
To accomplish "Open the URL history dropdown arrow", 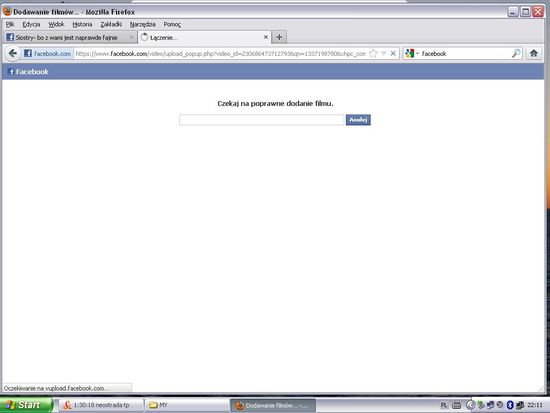I will coord(384,53).
